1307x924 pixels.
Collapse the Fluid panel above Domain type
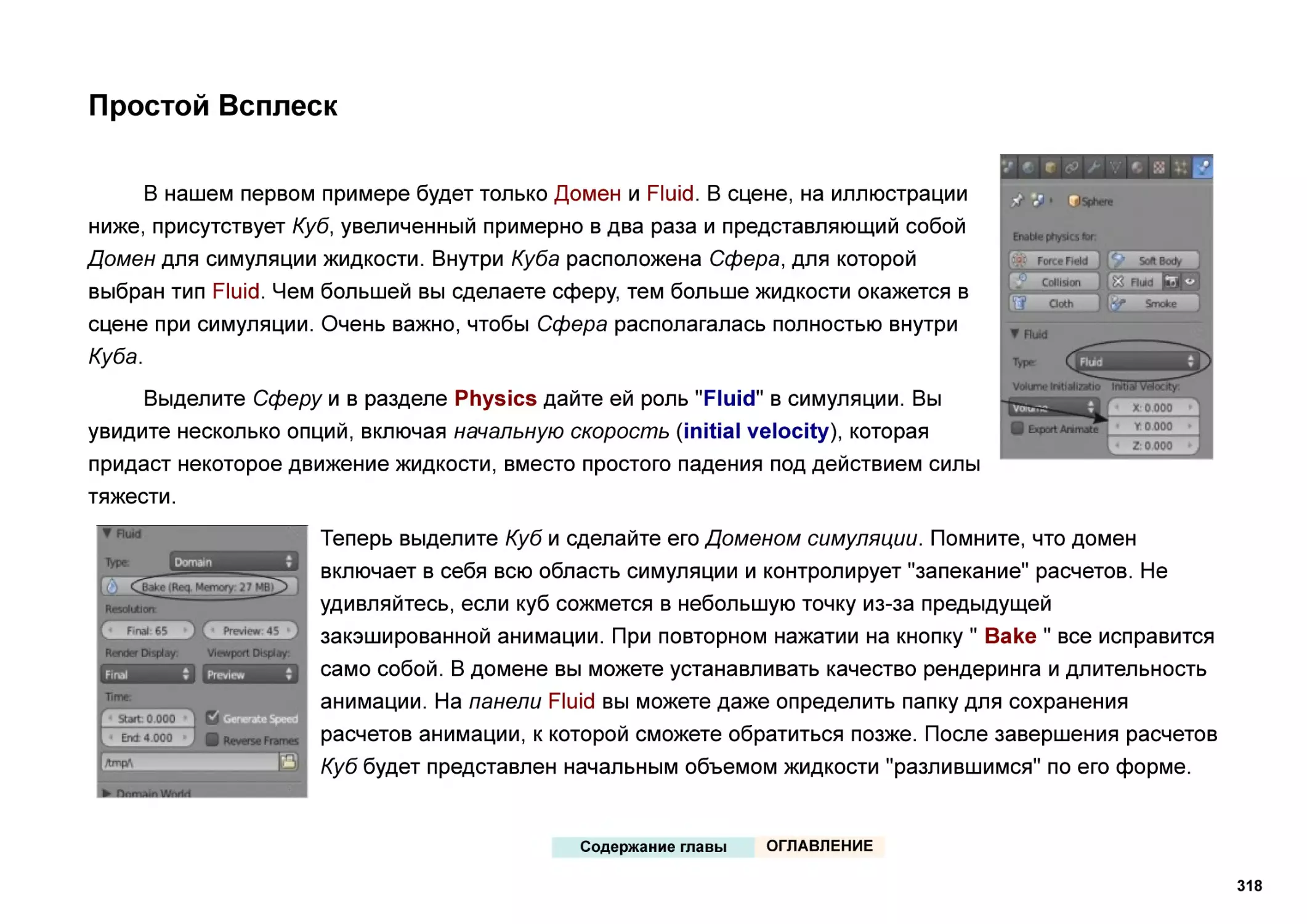tap(108, 533)
